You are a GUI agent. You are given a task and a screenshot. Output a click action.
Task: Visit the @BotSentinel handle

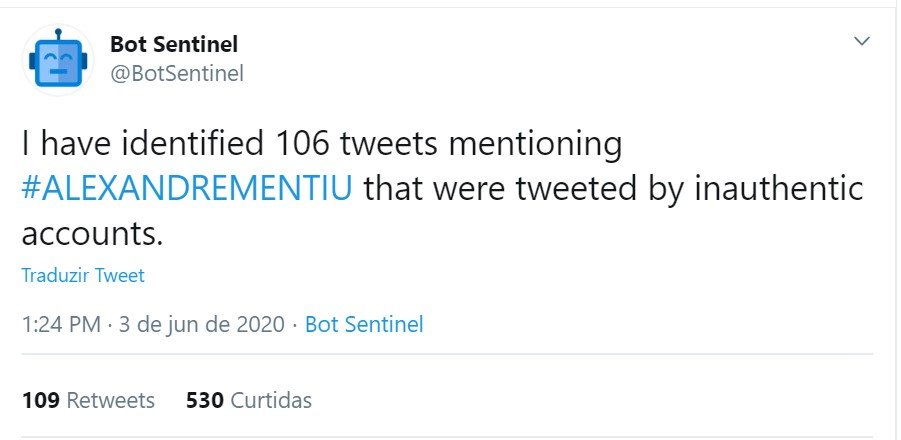click(x=177, y=74)
